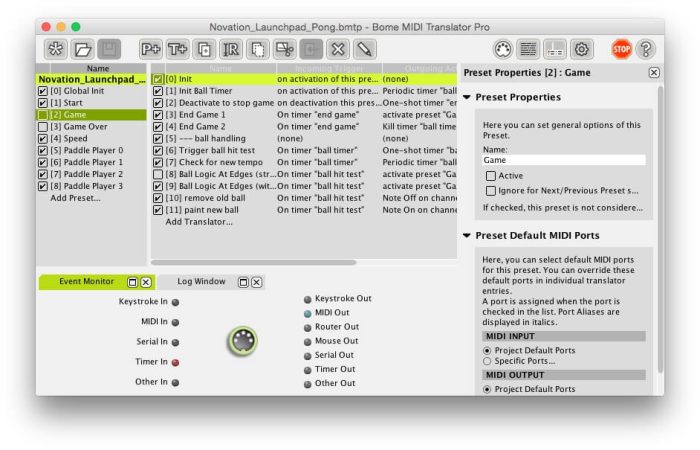This screenshot has width=700, height=450.
Task: Add a new translator with T+ icon
Action: pos(177,49)
